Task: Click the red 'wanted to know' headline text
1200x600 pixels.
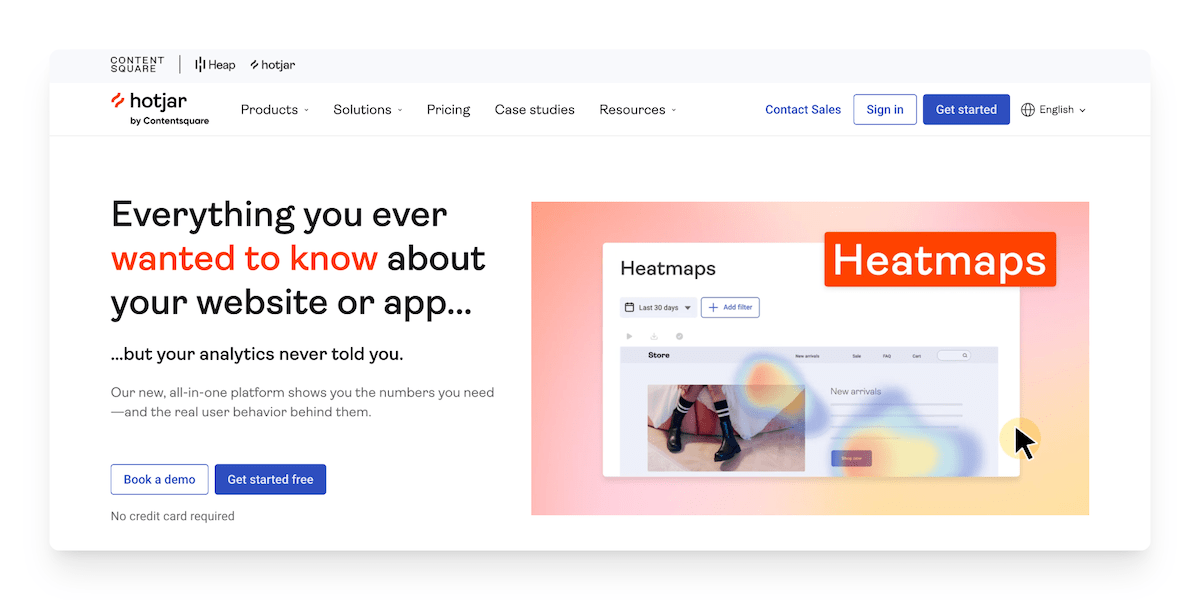Action: pyautogui.click(x=244, y=258)
